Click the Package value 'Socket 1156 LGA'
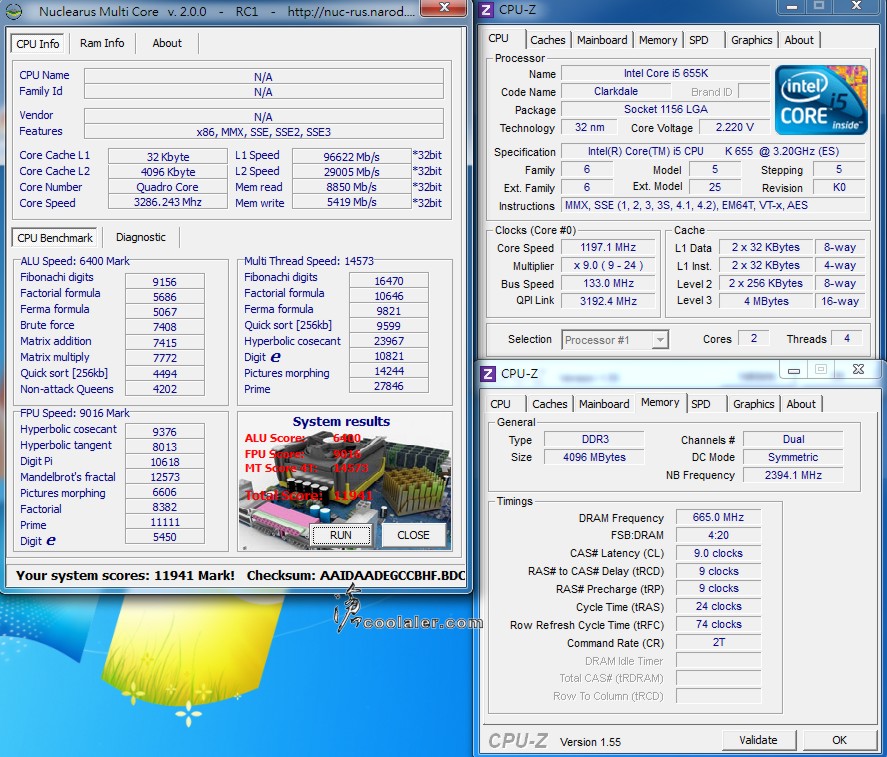This screenshot has height=757, width=887. point(666,109)
